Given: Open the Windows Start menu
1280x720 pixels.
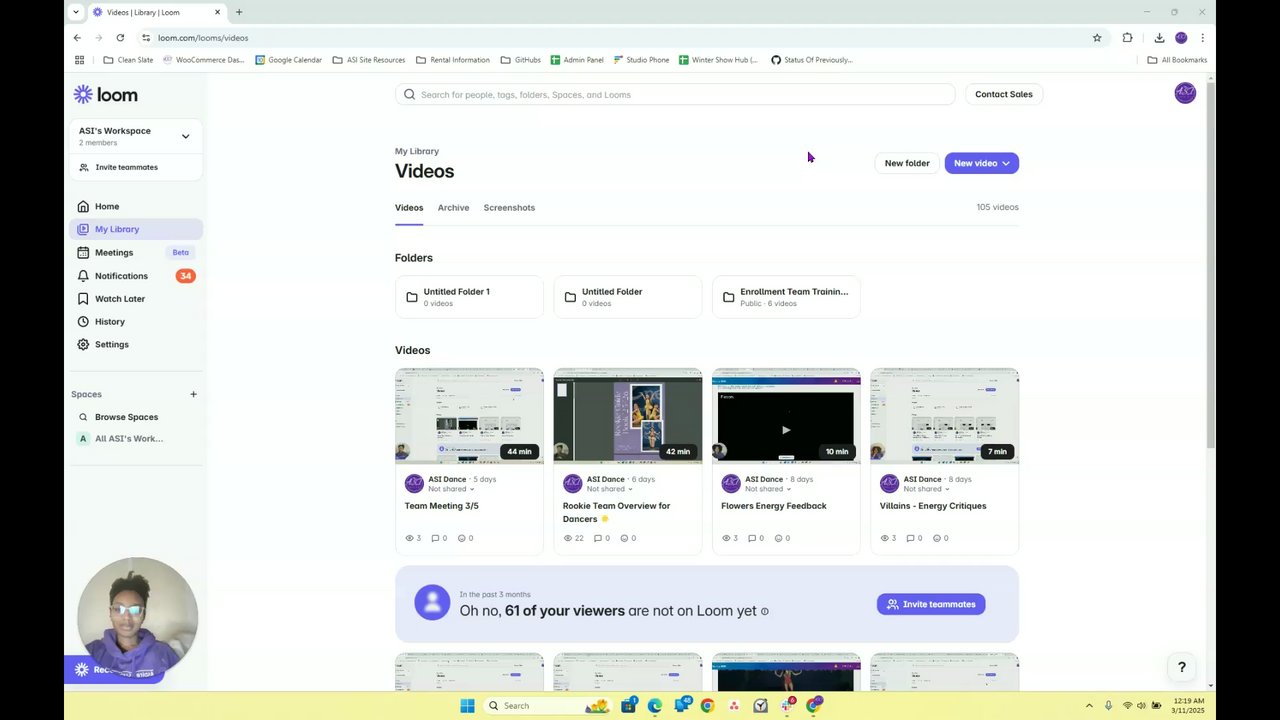Looking at the screenshot, I should 467,706.
